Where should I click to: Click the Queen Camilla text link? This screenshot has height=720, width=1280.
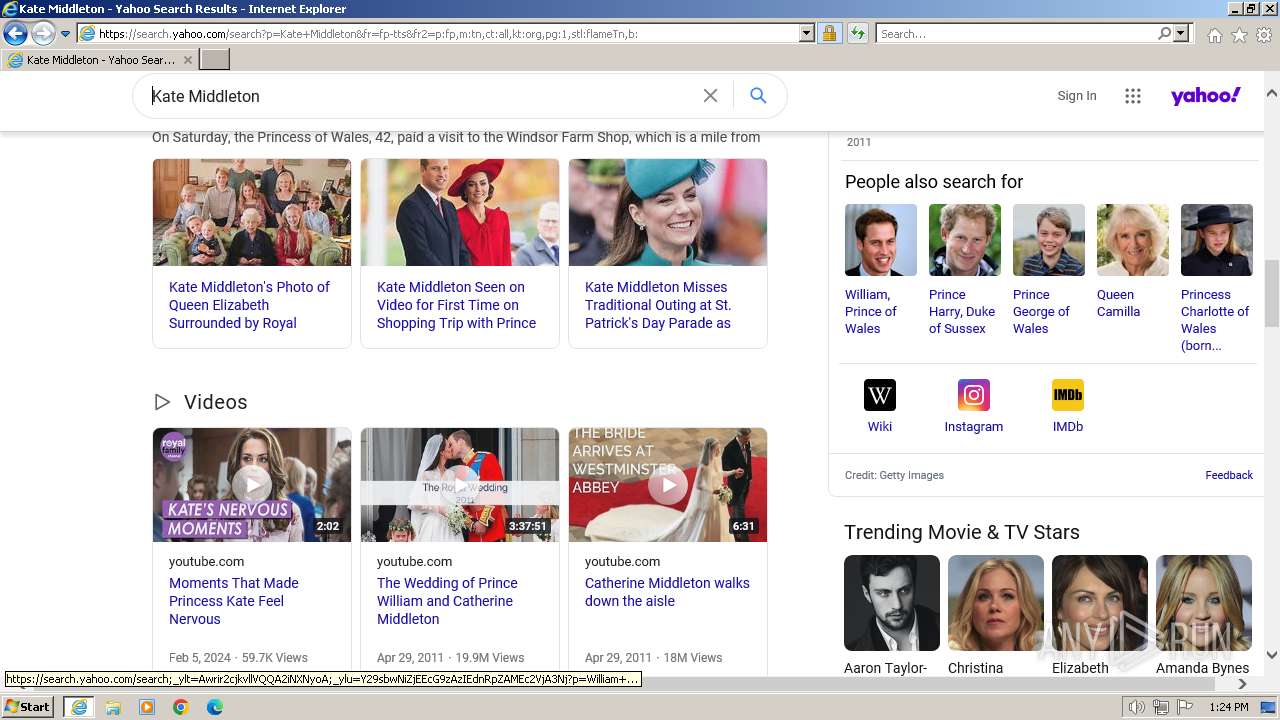(x=1118, y=303)
